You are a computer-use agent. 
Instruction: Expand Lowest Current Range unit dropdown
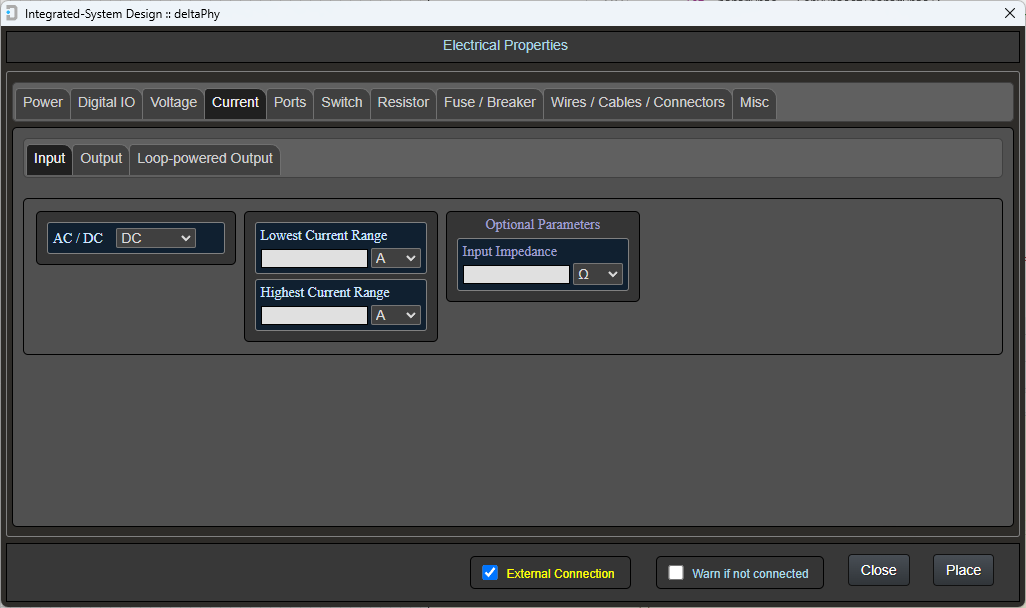tap(396, 258)
